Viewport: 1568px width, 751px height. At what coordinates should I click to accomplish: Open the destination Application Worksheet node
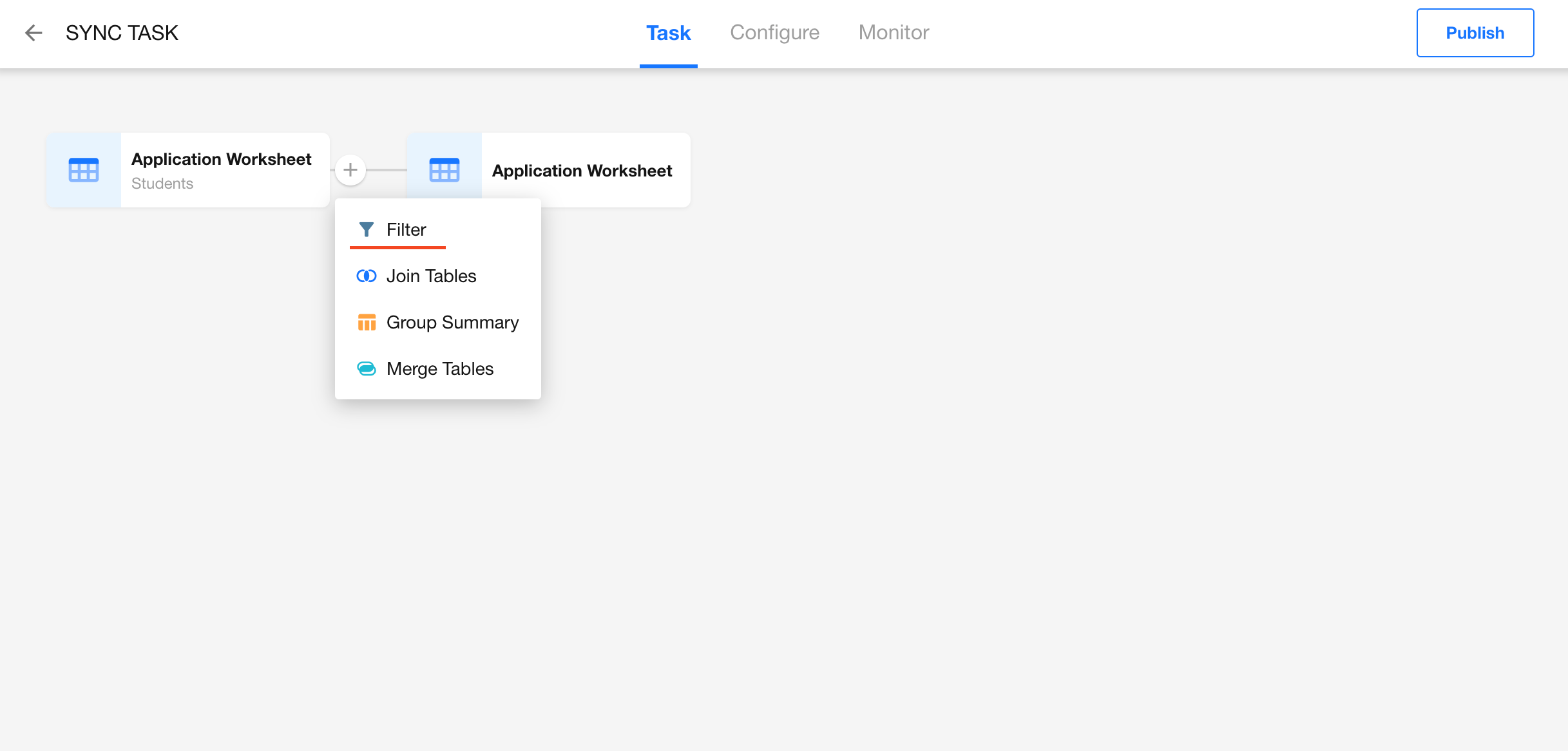coord(582,170)
